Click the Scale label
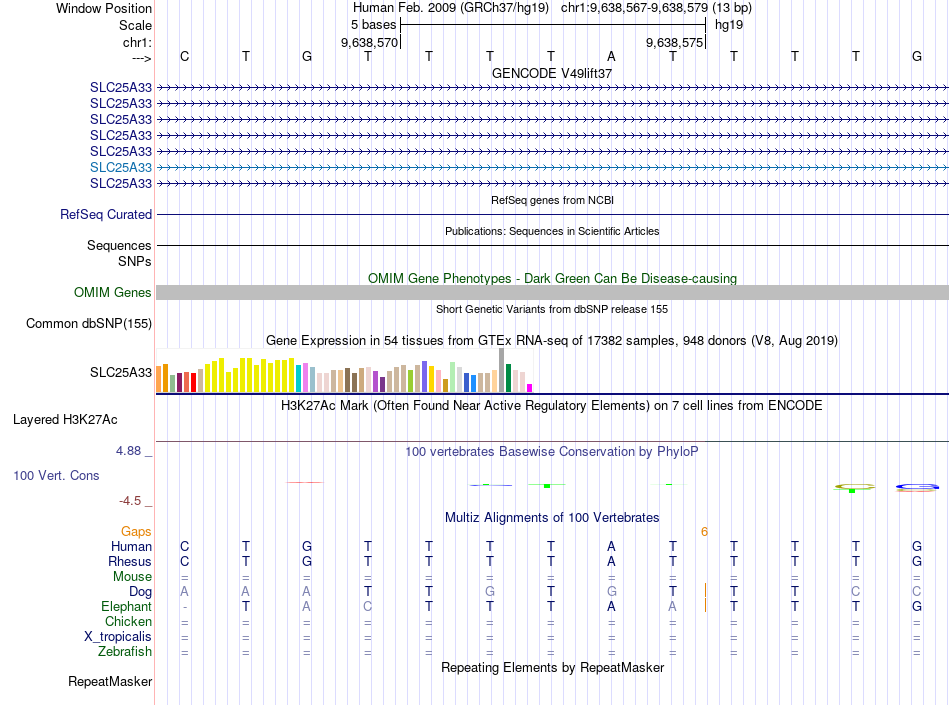 [x=135, y=25]
